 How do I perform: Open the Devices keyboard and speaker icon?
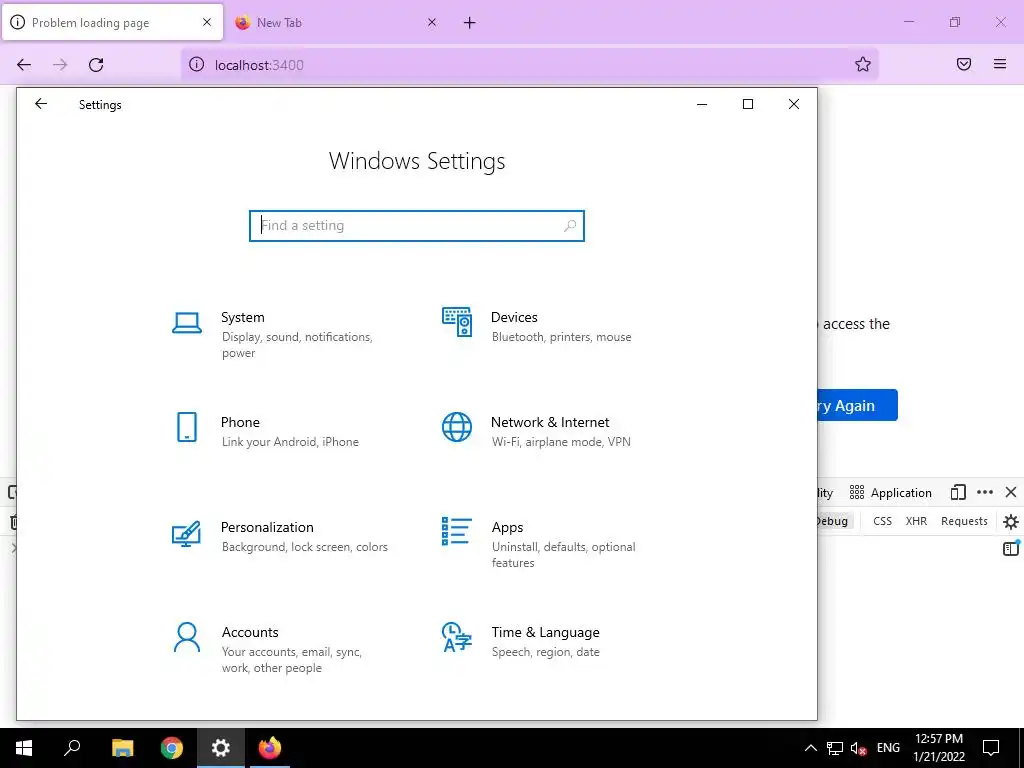point(456,322)
